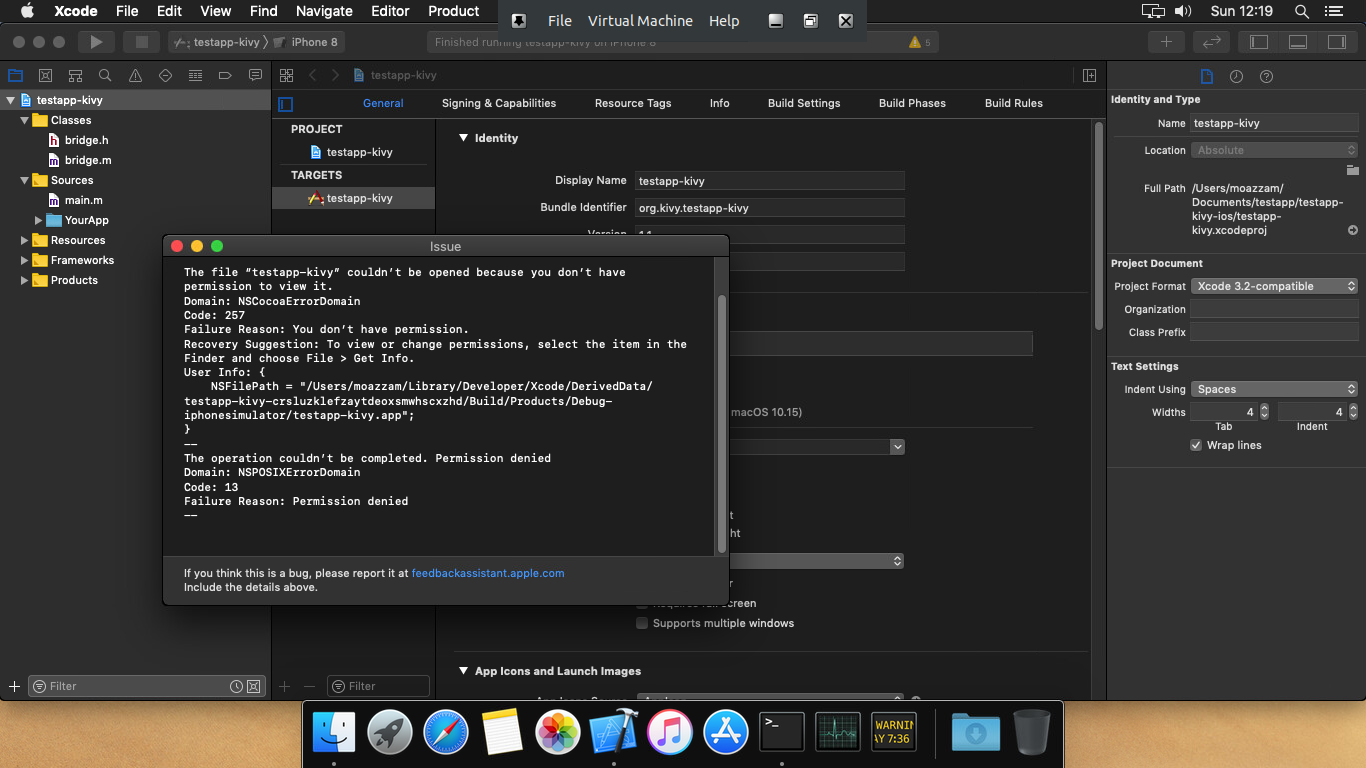Select the Symbol navigator hierarchy icon

click(75, 75)
